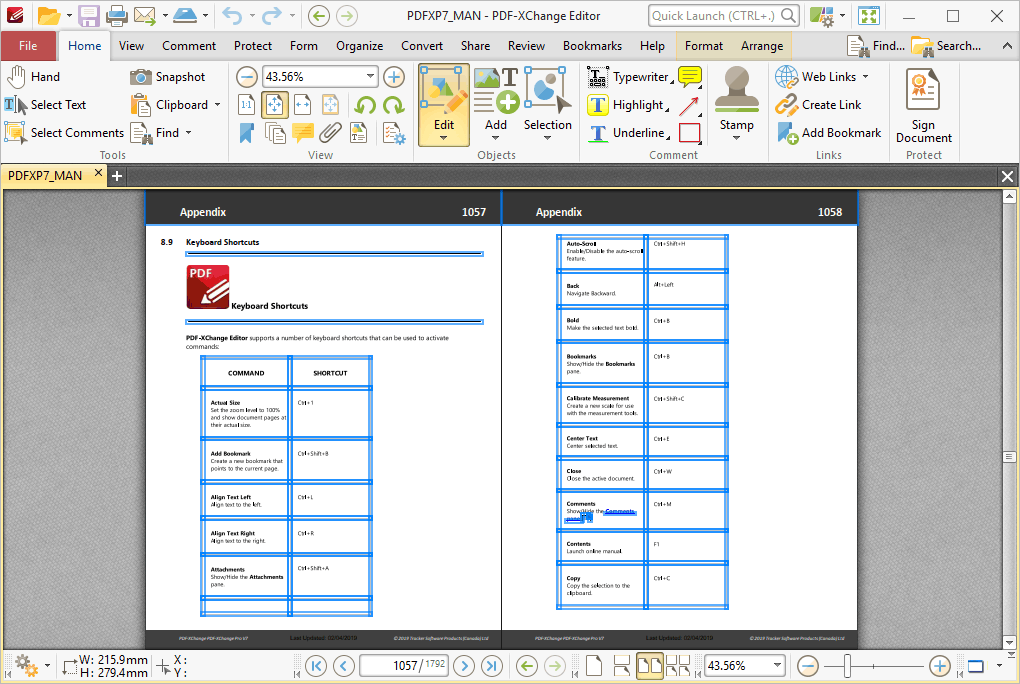Print the document from the quick access toolbar
This screenshot has height=684, width=1020.
pos(117,16)
